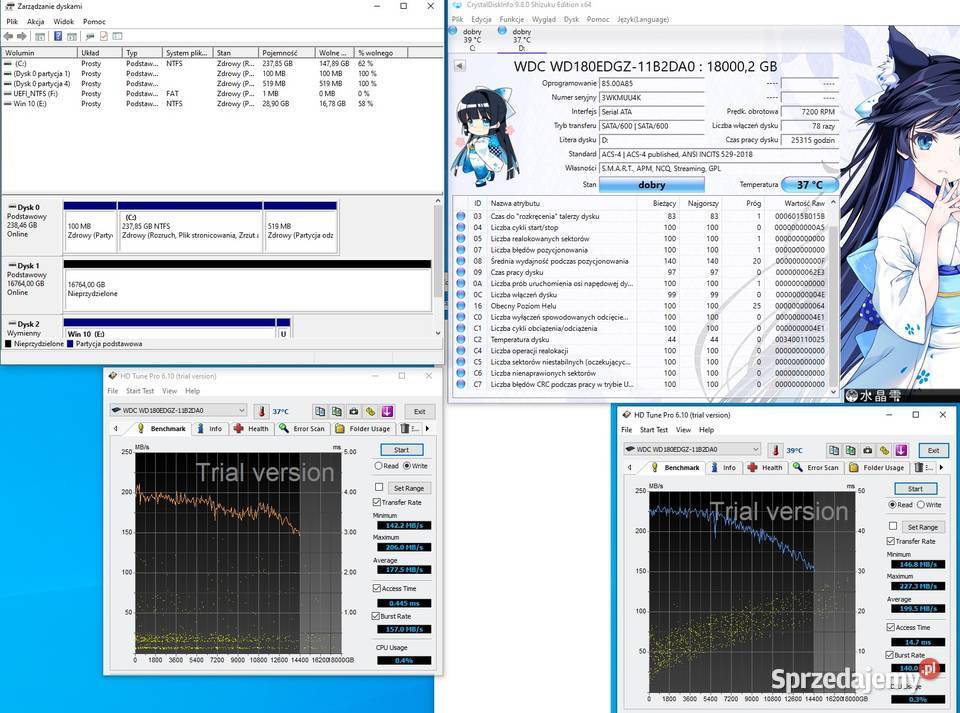This screenshot has width=960, height=713.
Task: Uncheck Access Time in right HD Tune
Action: [891, 627]
